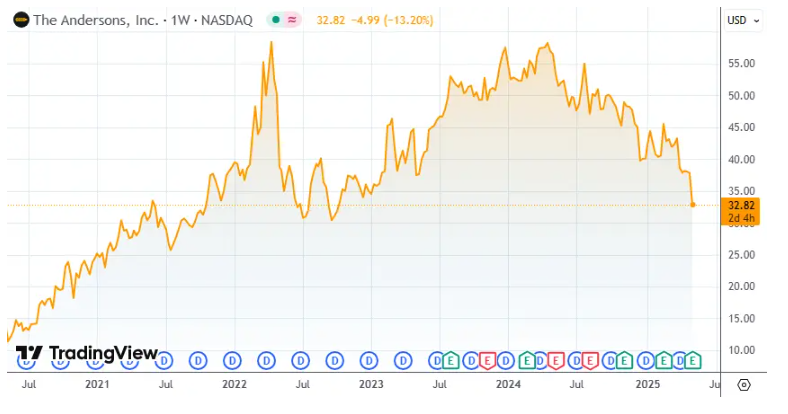Select the October 2023 dividend marker

[x=471, y=360]
